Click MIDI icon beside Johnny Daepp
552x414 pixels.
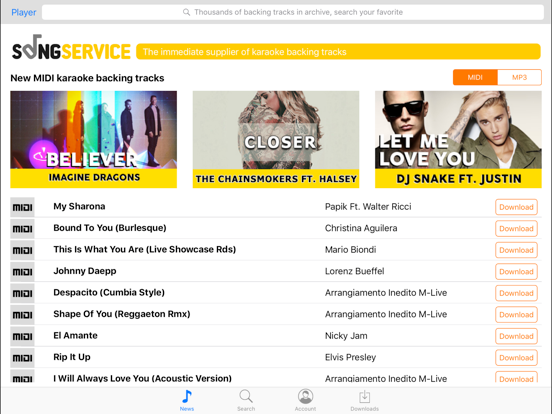[22, 271]
